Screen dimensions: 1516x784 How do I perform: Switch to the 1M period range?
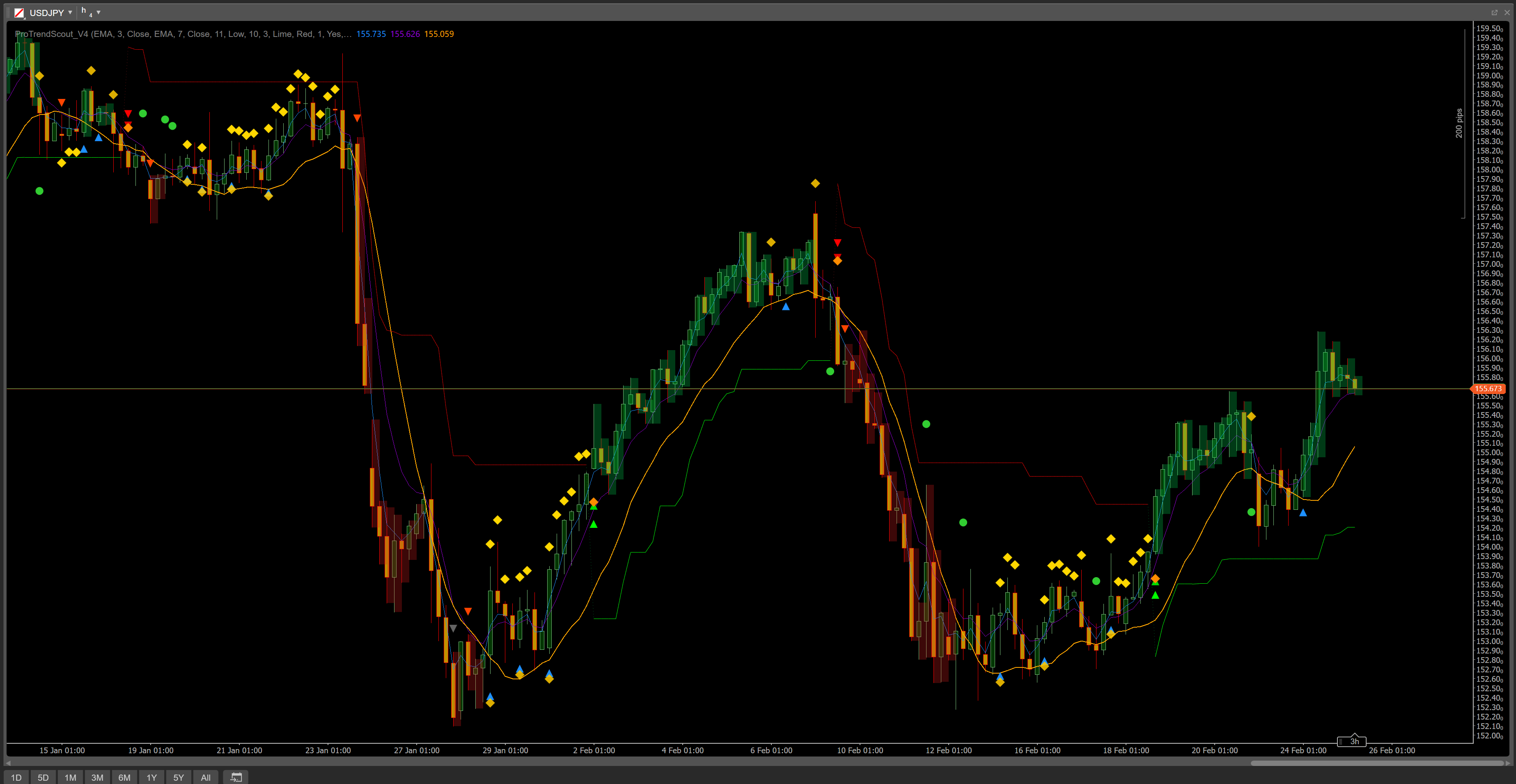point(70,777)
